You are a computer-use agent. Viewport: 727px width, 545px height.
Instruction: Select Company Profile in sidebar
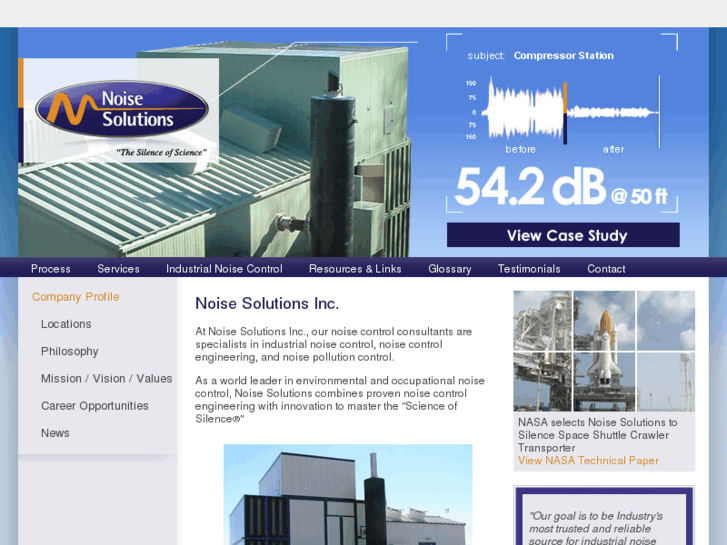tap(76, 297)
